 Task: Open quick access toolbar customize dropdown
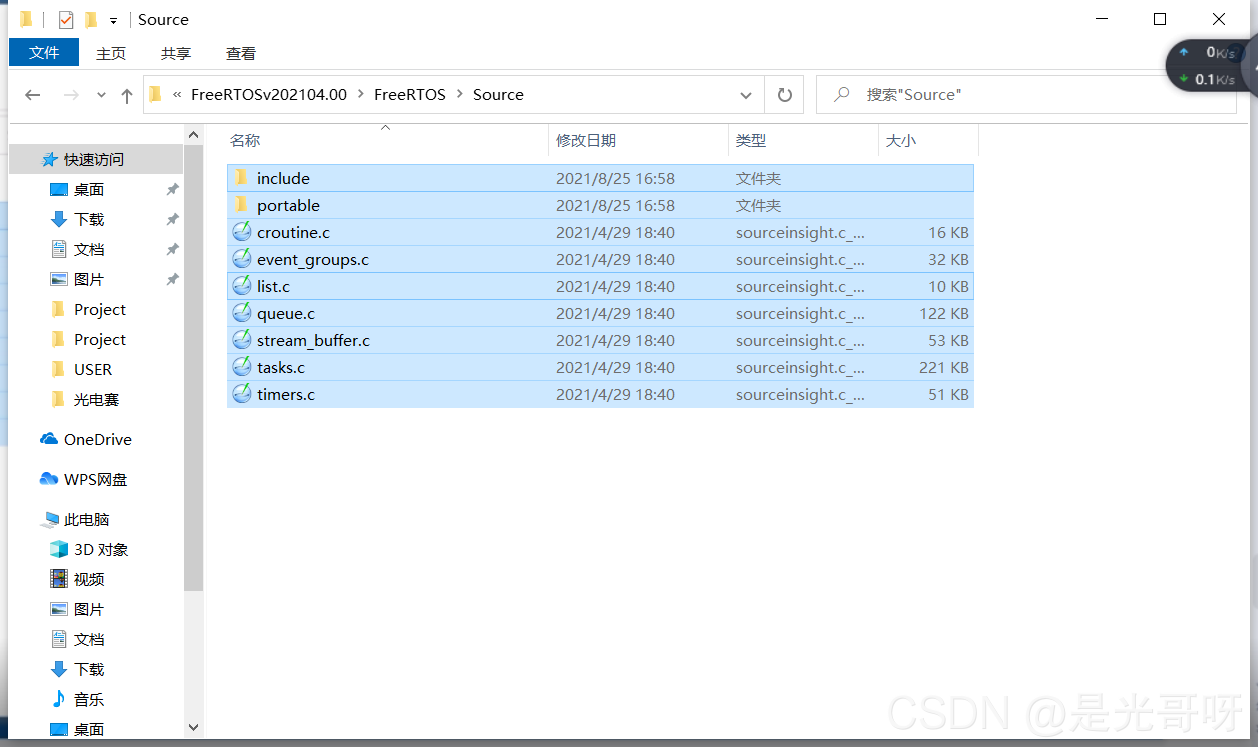pyautogui.click(x=114, y=20)
